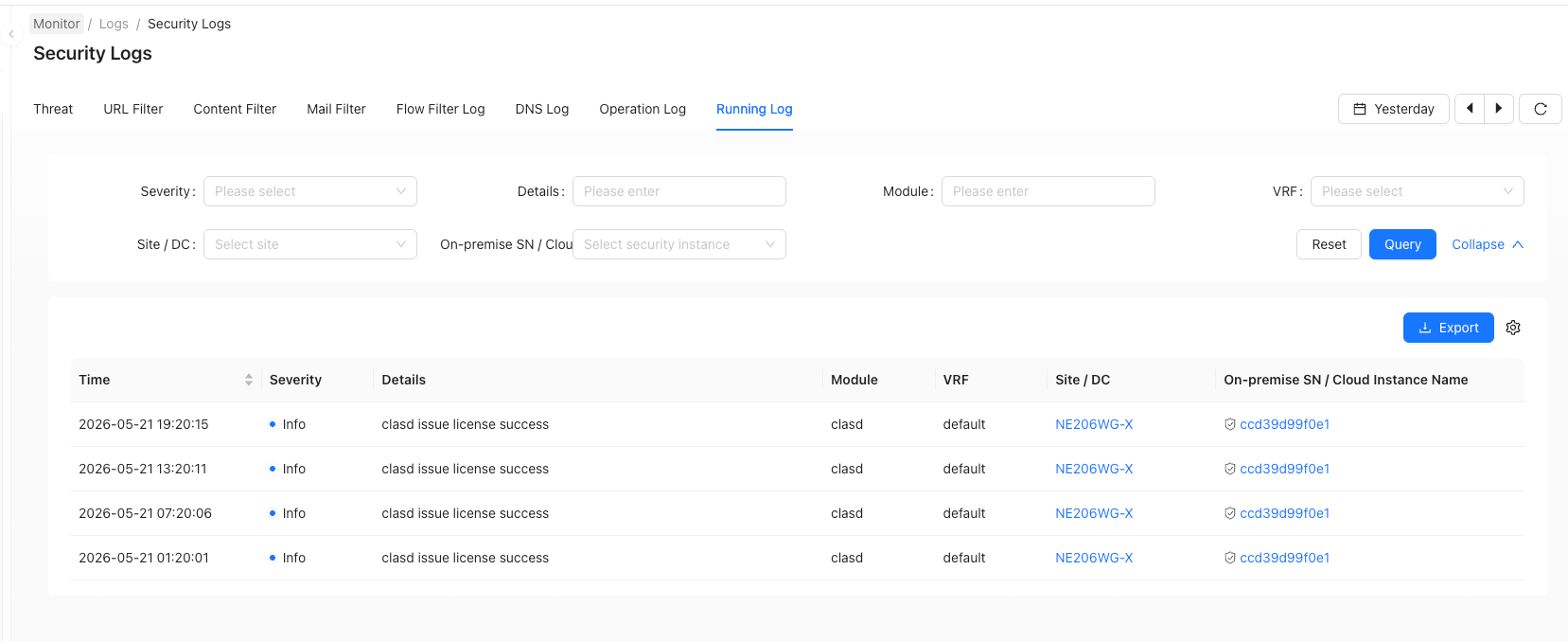
Task: Open Monitor breadcrumb link
Action: pyautogui.click(x=57, y=24)
